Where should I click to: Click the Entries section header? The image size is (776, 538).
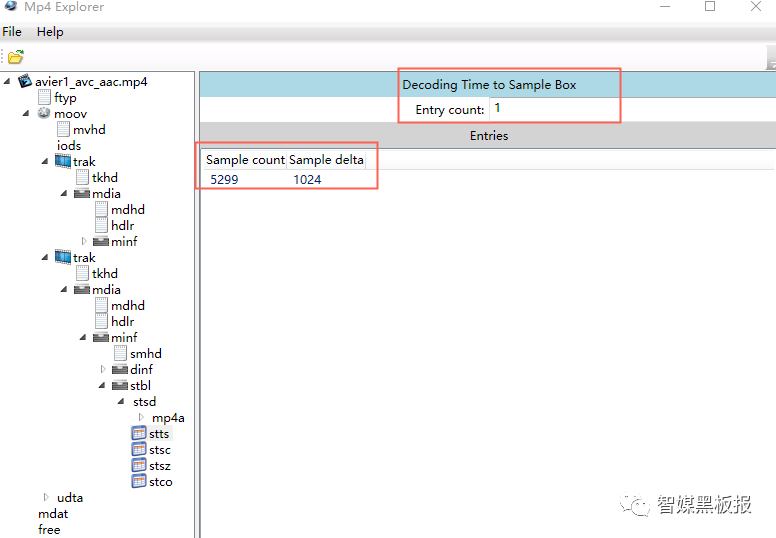click(488, 136)
